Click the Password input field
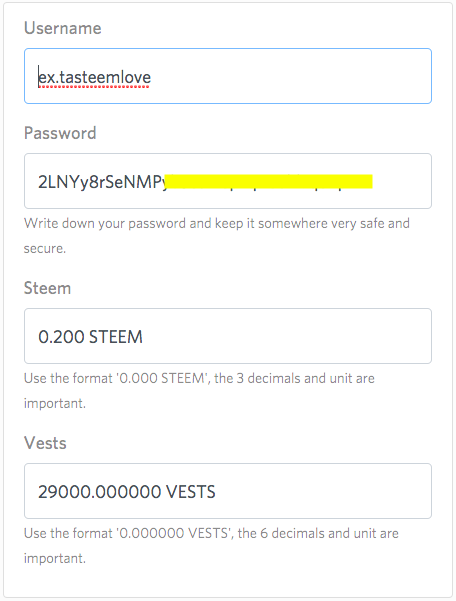The width and height of the screenshot is (456, 601). [228, 181]
